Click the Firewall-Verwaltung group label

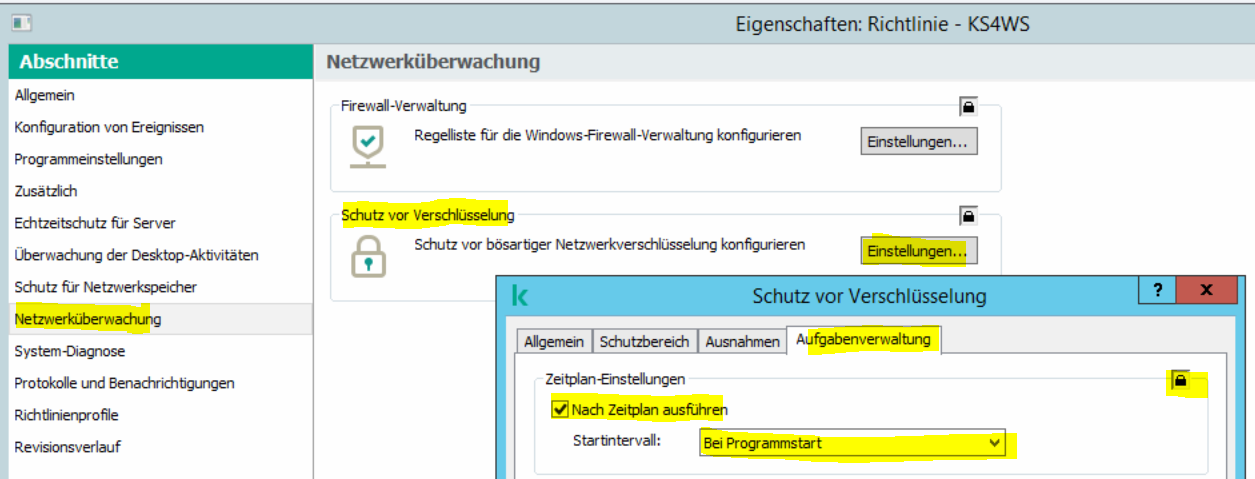(x=404, y=105)
